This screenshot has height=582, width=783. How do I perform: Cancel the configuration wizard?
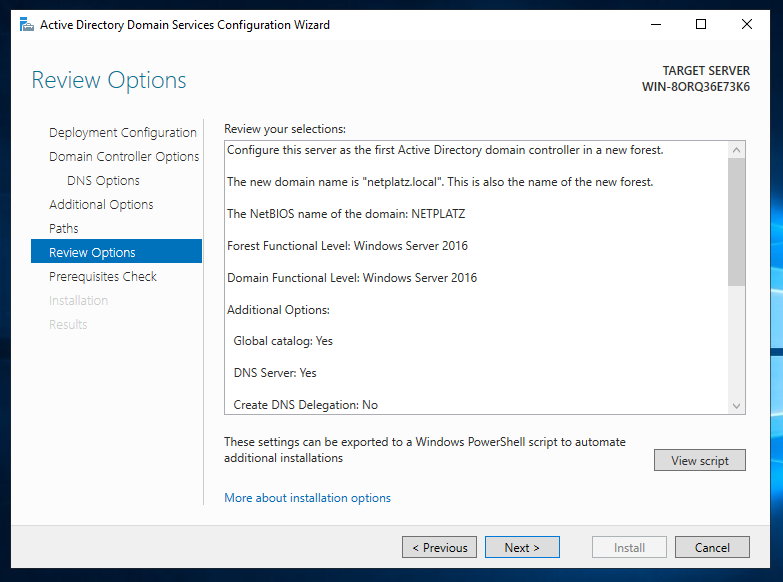712,547
